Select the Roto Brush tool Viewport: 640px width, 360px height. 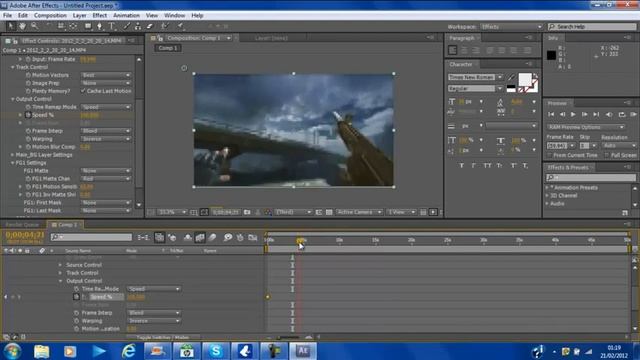164,26
